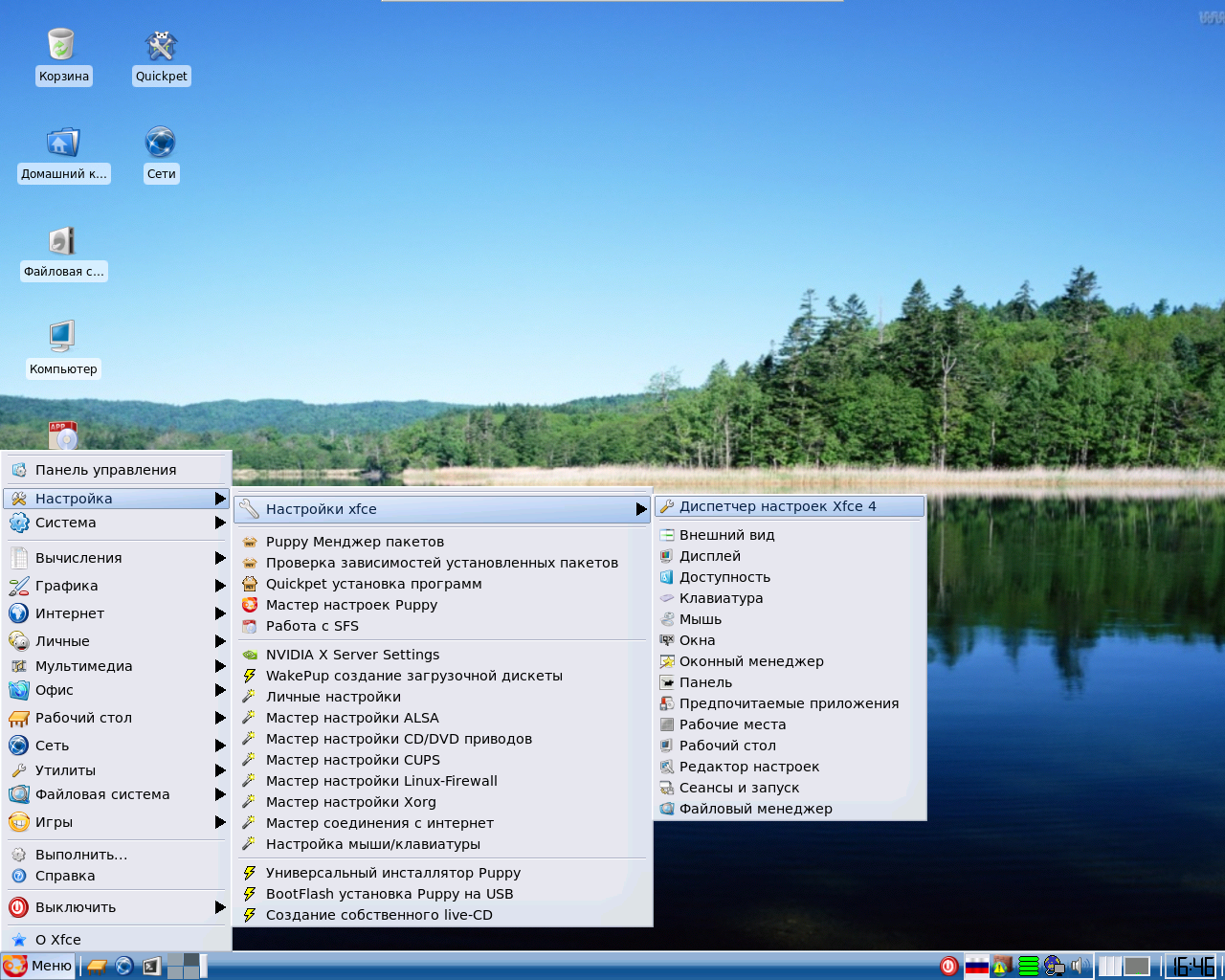
Task: Open NVIDIA X Server Settings
Action: click(352, 655)
